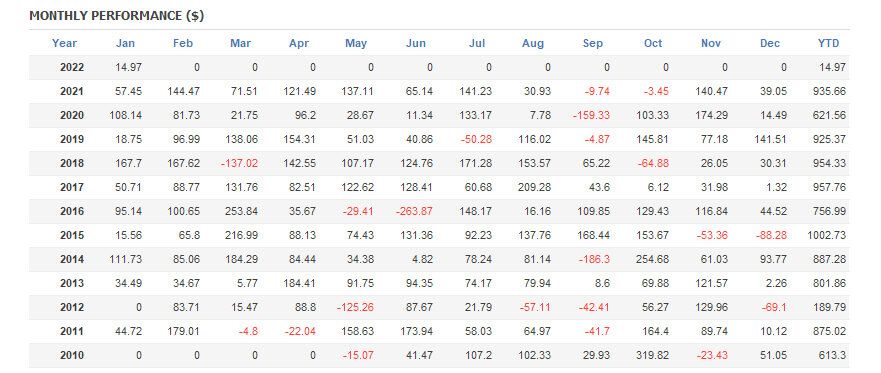881x373 pixels.
Task: Click the 2018 year row label
Action: 72,163
